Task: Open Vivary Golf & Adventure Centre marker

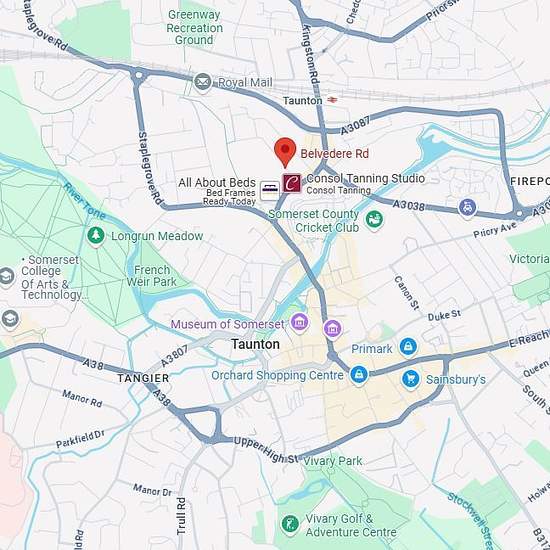Action: tap(290, 525)
